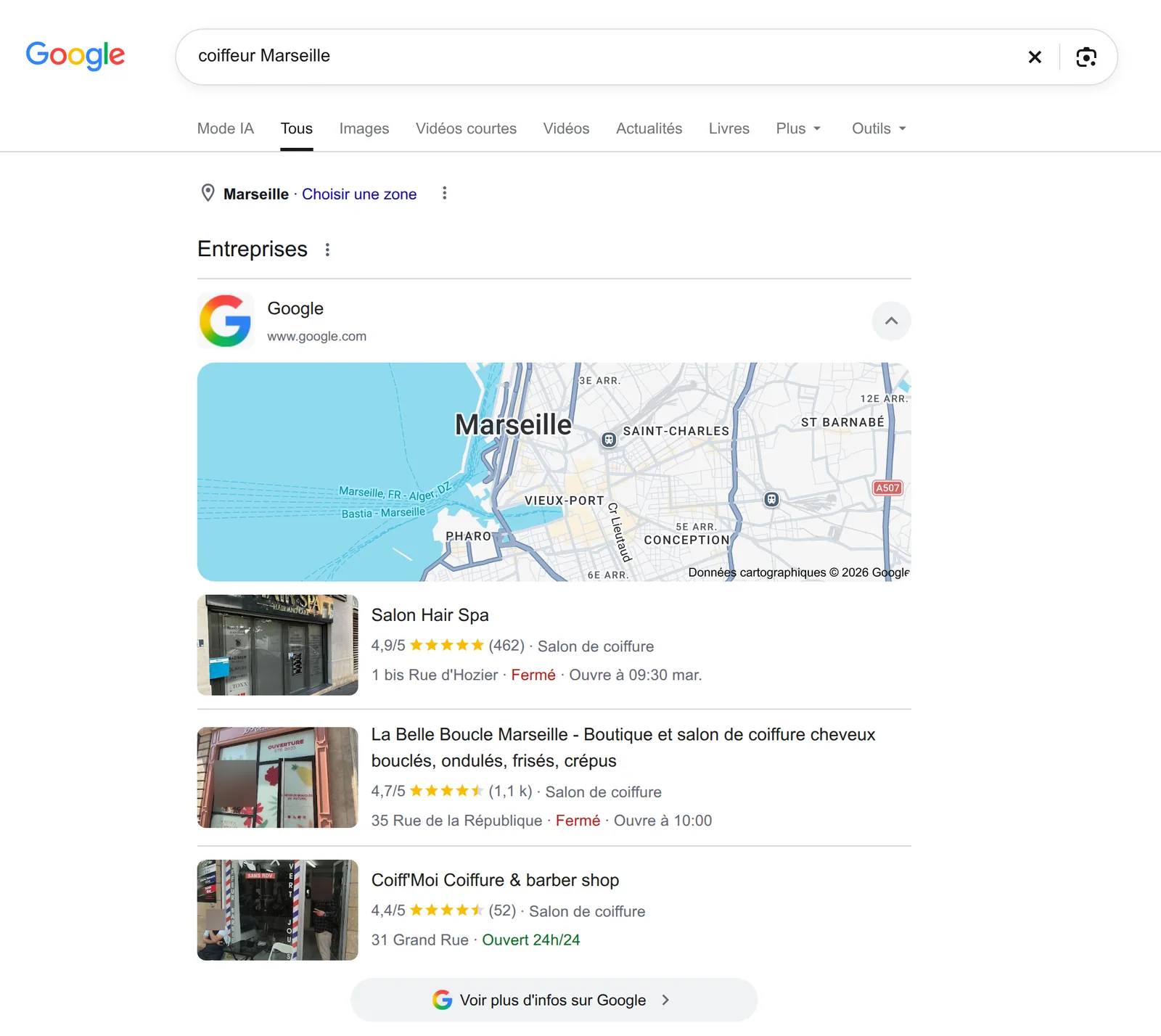
Task: Click the Coiff'Moi star rating
Action: [x=446, y=910]
